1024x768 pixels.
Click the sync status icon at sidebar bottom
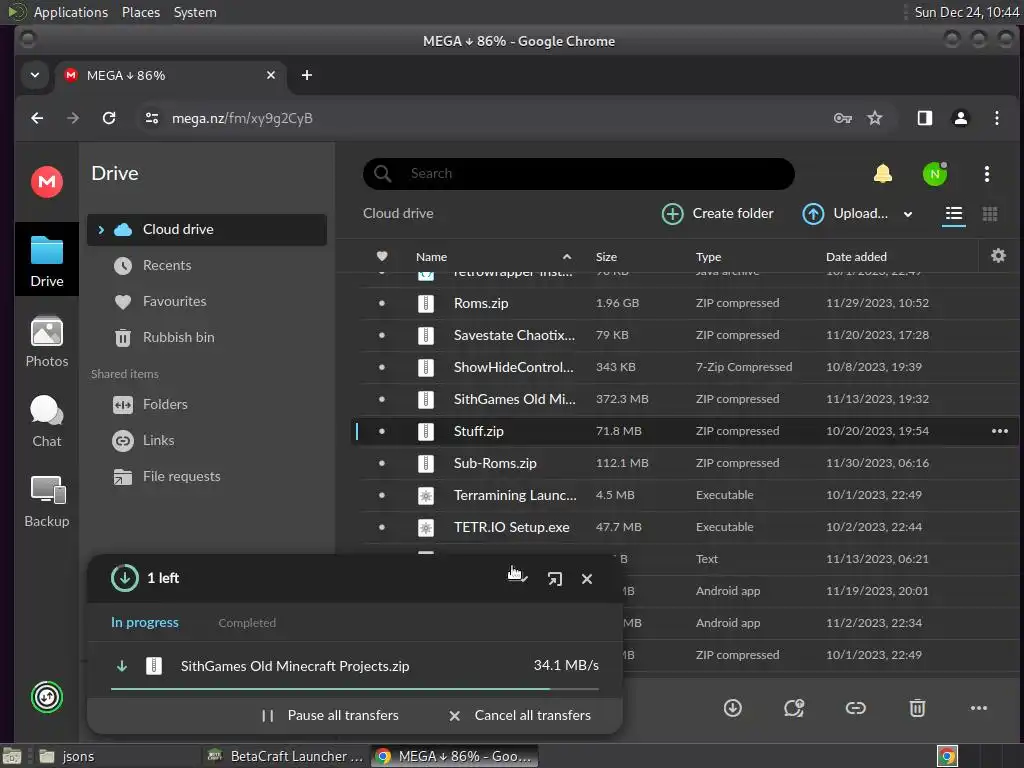tap(47, 697)
